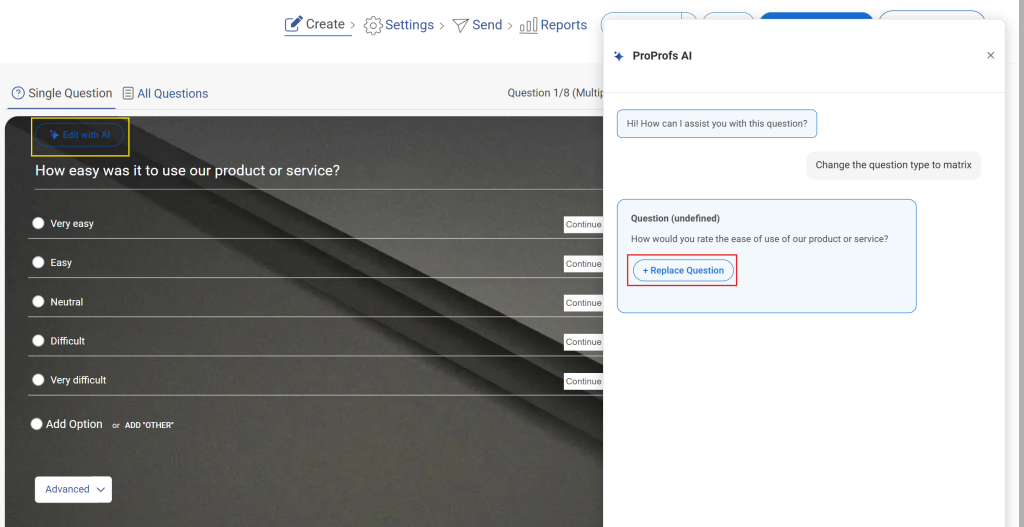The width and height of the screenshot is (1024, 527).
Task: Expand the Advanced dropdown
Action: pyautogui.click(x=73, y=489)
